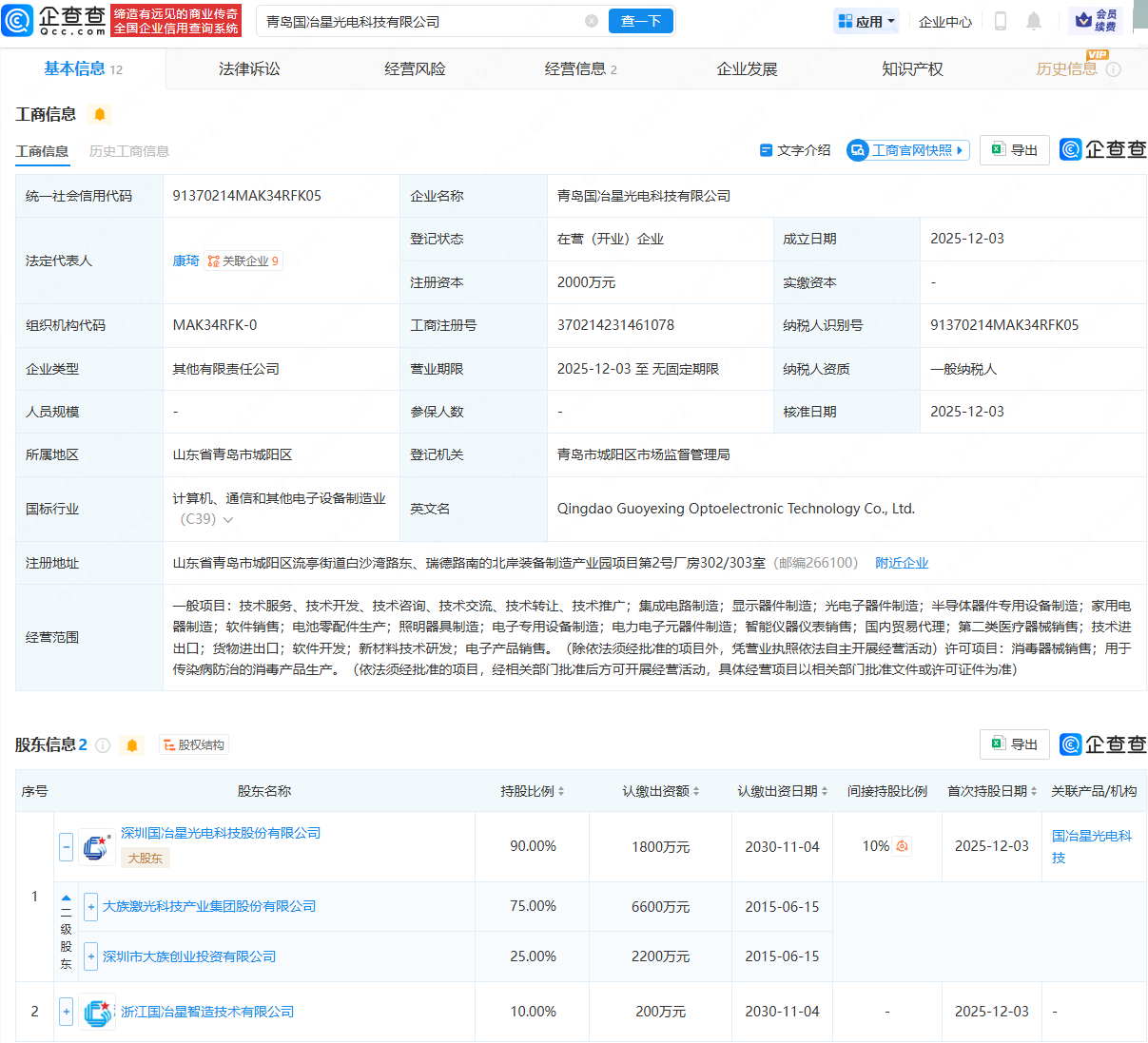
Task: Open notifications bell in top bar
Action: 1034,21
